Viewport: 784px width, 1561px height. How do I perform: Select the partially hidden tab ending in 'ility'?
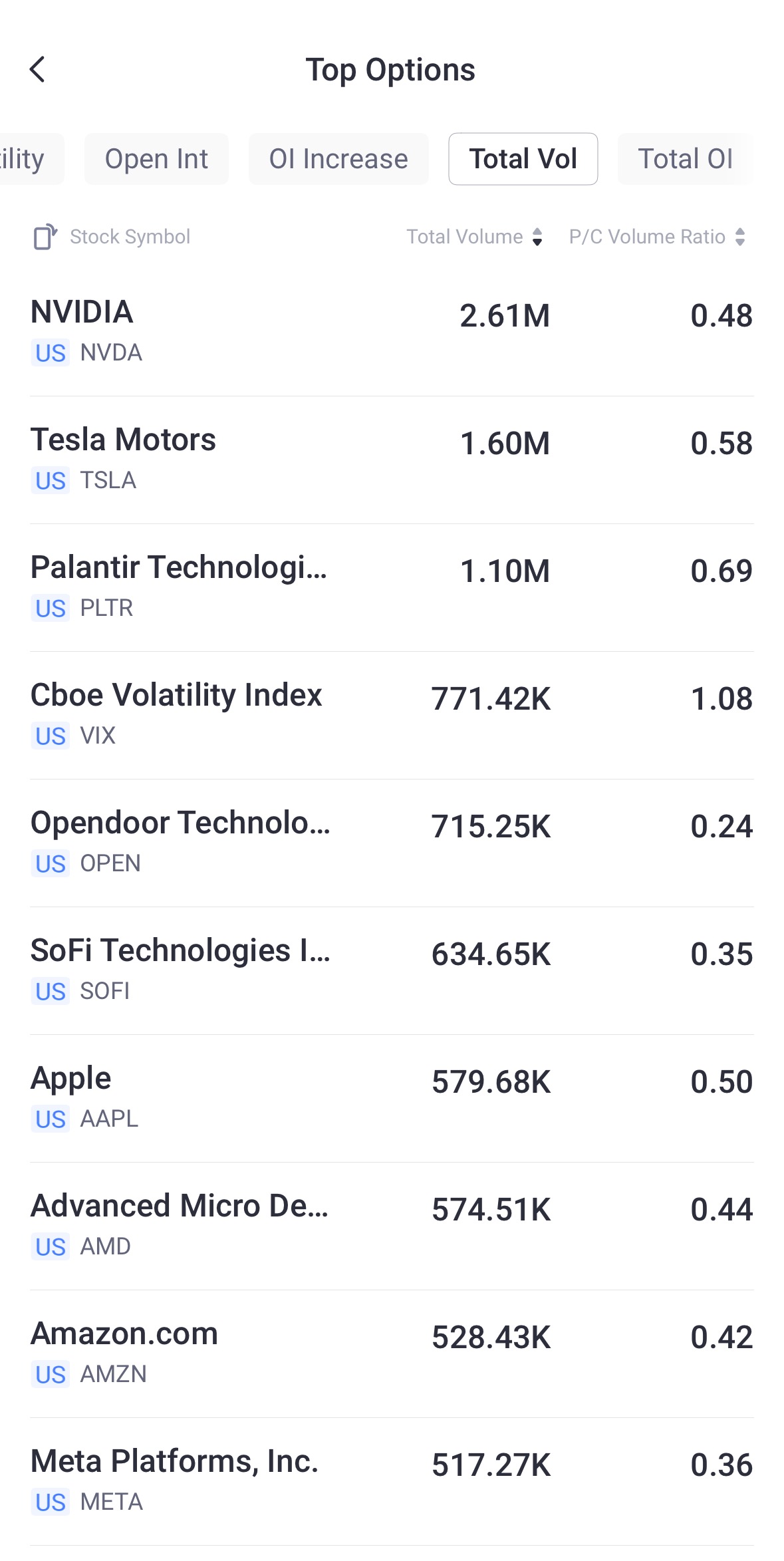pyautogui.click(x=27, y=159)
